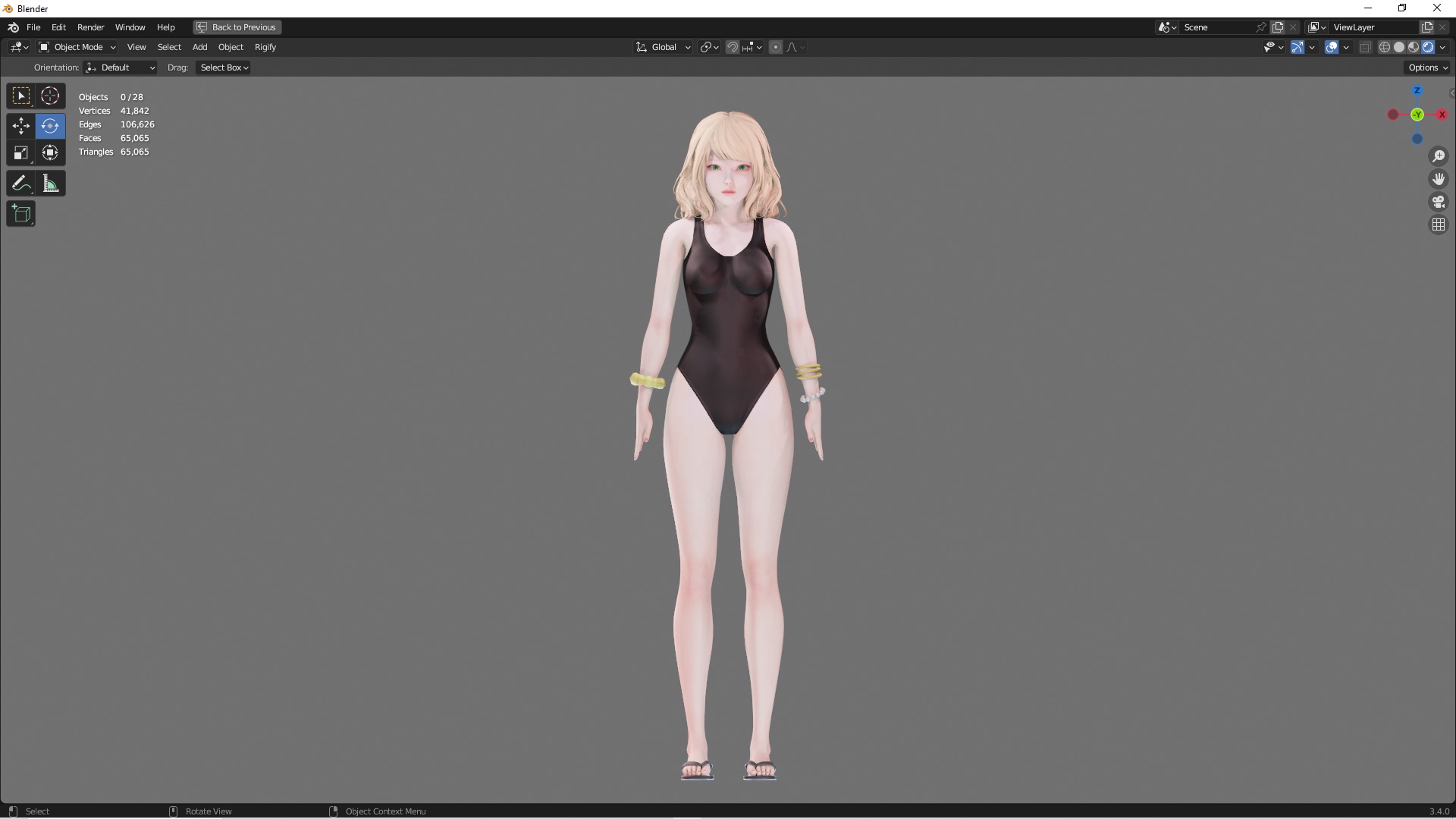Click the ViewLayer name field

pyautogui.click(x=1373, y=27)
